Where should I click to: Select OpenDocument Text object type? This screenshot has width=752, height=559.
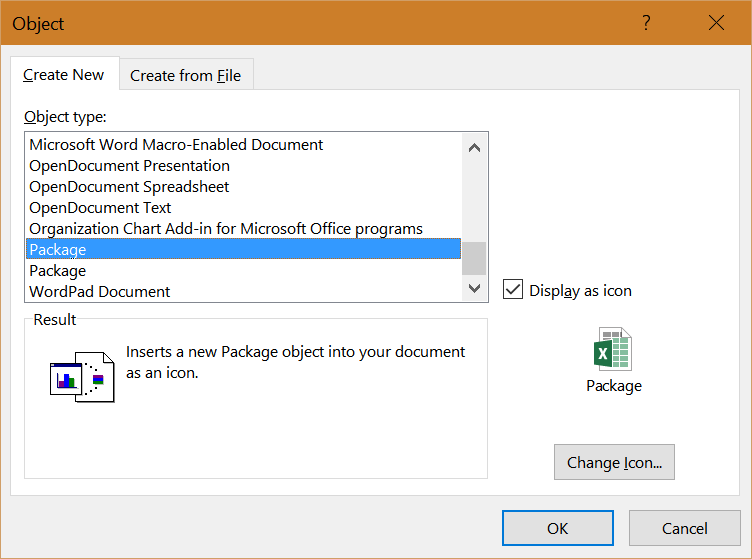[x=100, y=208]
